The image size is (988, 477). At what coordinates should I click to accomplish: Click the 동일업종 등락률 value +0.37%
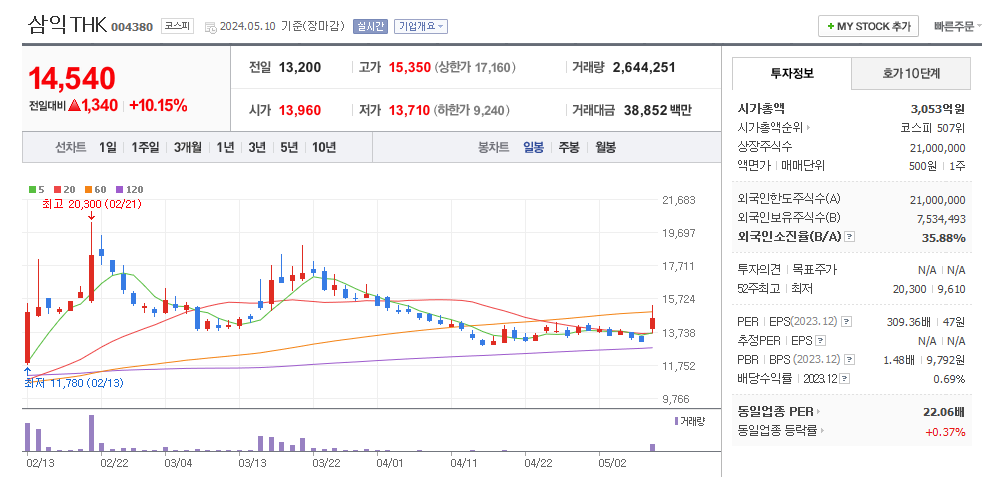coord(945,432)
